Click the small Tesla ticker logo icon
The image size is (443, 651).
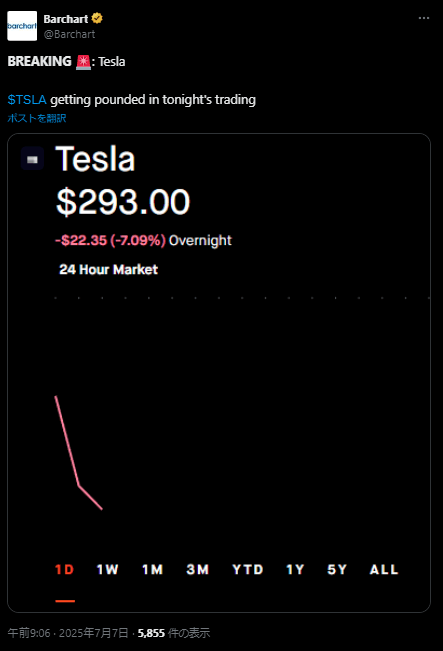click(x=32, y=159)
